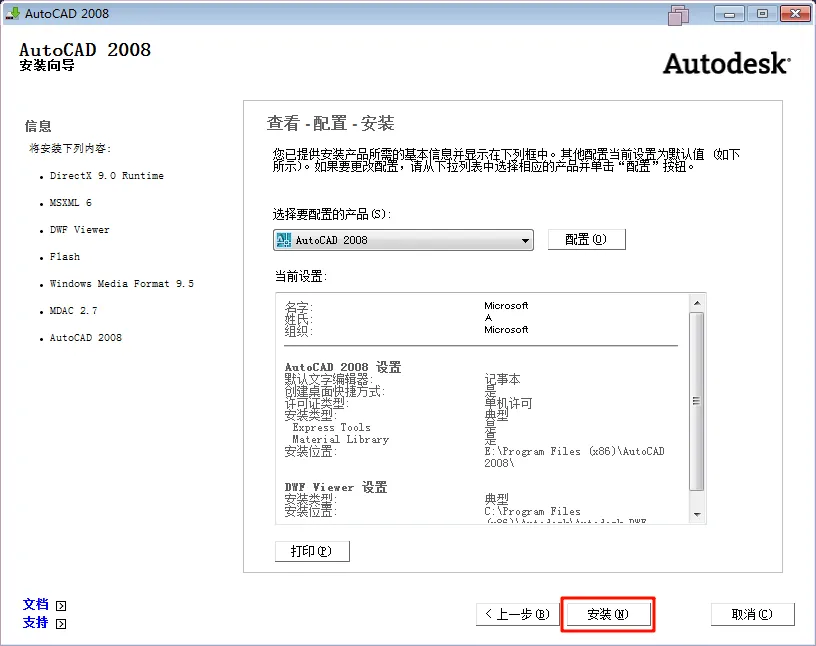Click the 组织 label in settings
Viewport: 816px width, 646px height.
[x=298, y=331]
